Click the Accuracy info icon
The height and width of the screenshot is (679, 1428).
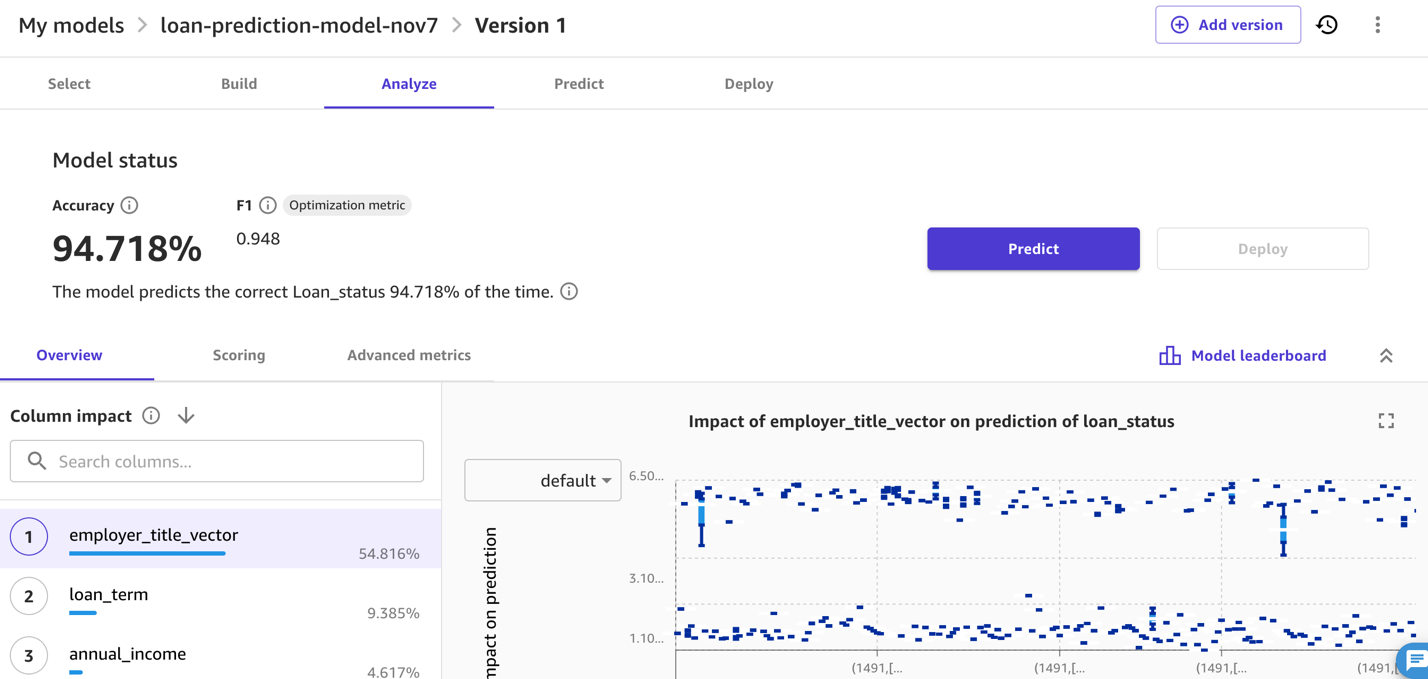click(129, 205)
